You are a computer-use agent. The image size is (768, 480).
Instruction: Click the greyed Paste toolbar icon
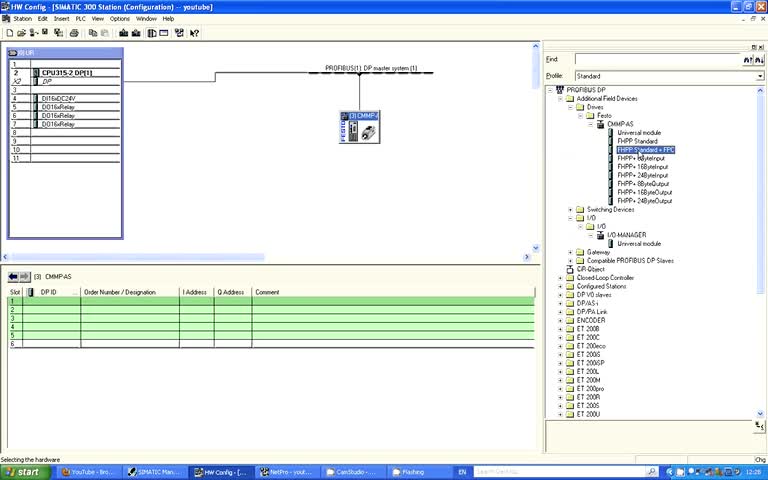(104, 33)
